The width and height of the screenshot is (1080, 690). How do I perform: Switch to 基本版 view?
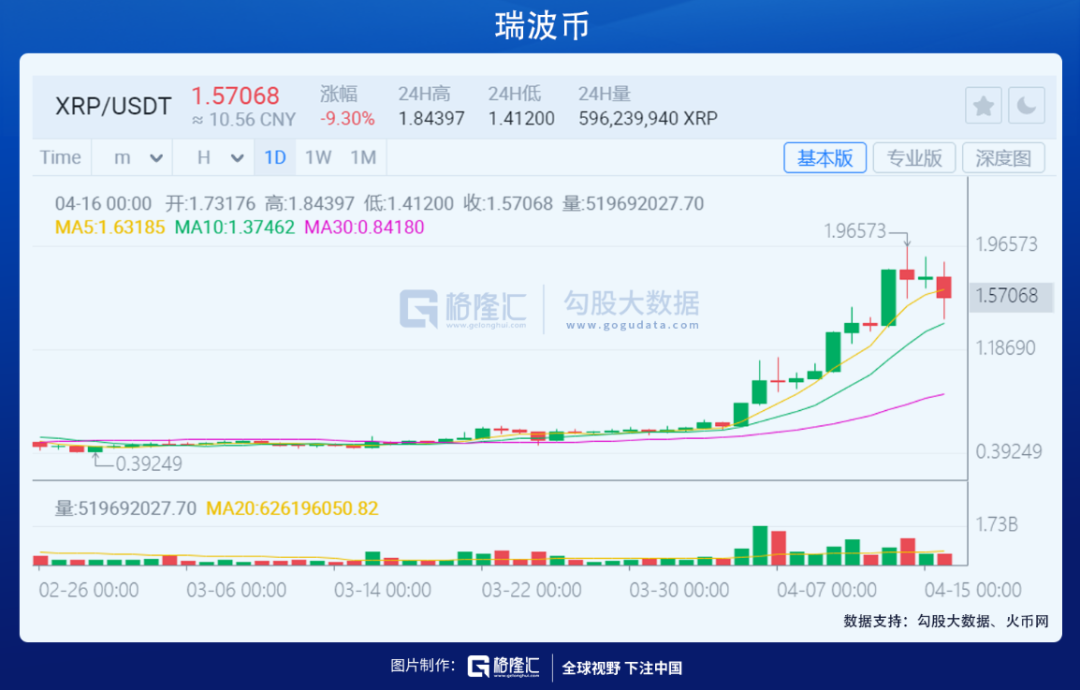coord(824,158)
